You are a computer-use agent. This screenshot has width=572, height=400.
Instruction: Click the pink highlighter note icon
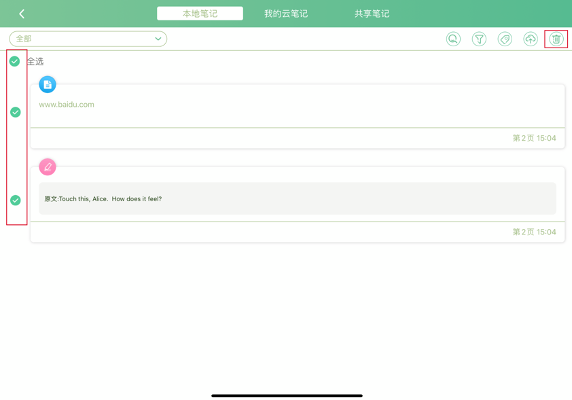click(47, 167)
